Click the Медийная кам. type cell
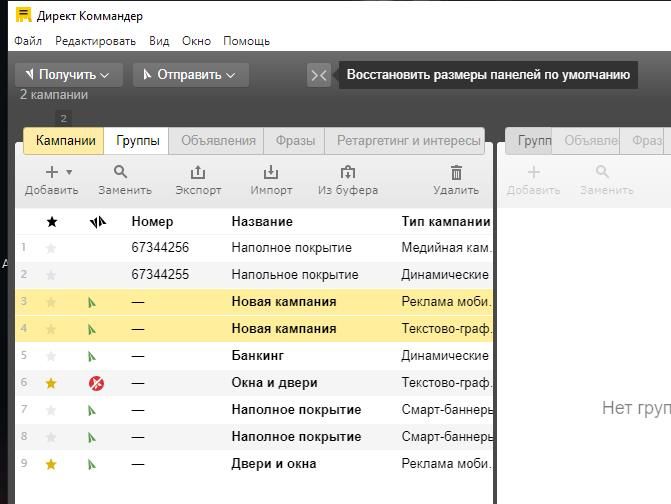This screenshot has height=504, width=671. coord(446,248)
